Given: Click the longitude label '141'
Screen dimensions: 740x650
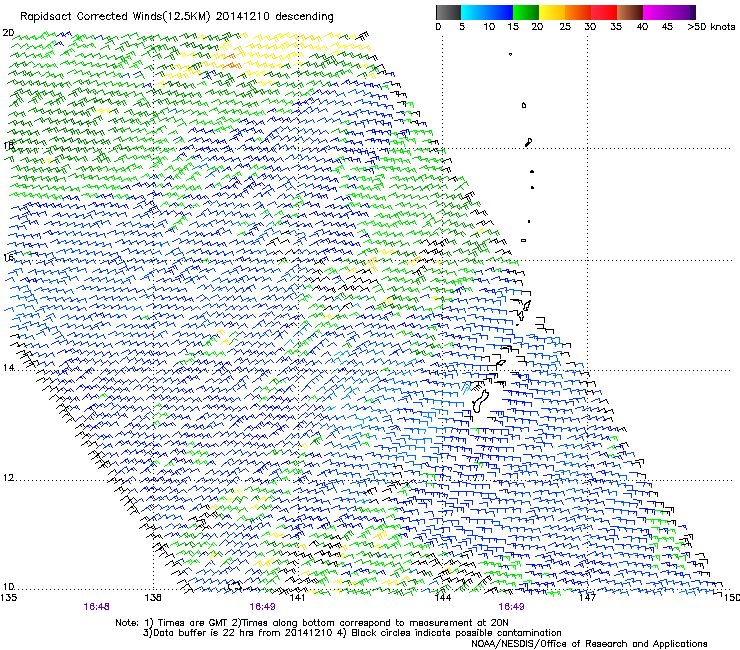Looking at the screenshot, I should tap(298, 598).
